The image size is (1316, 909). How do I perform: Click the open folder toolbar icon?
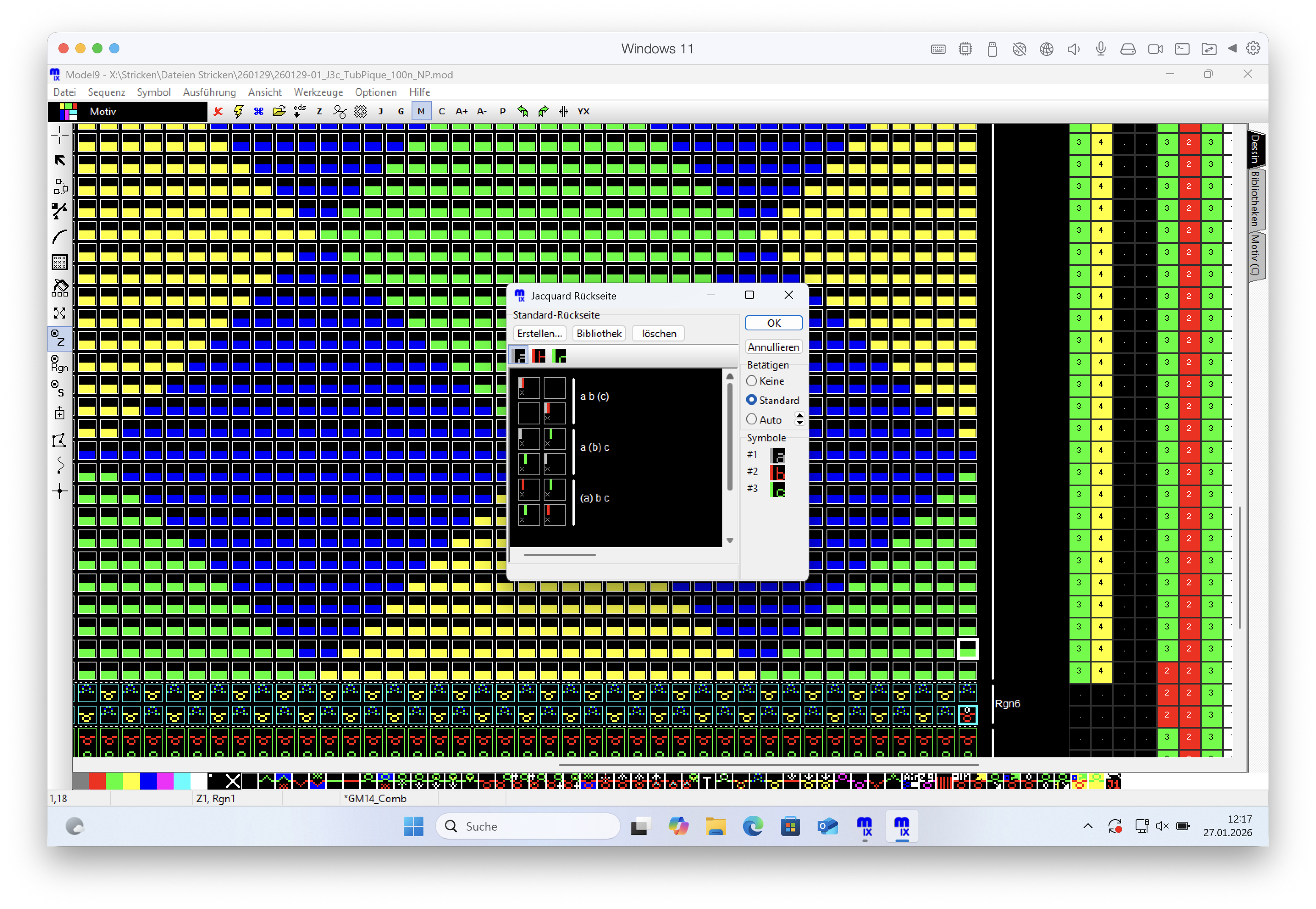click(x=279, y=112)
